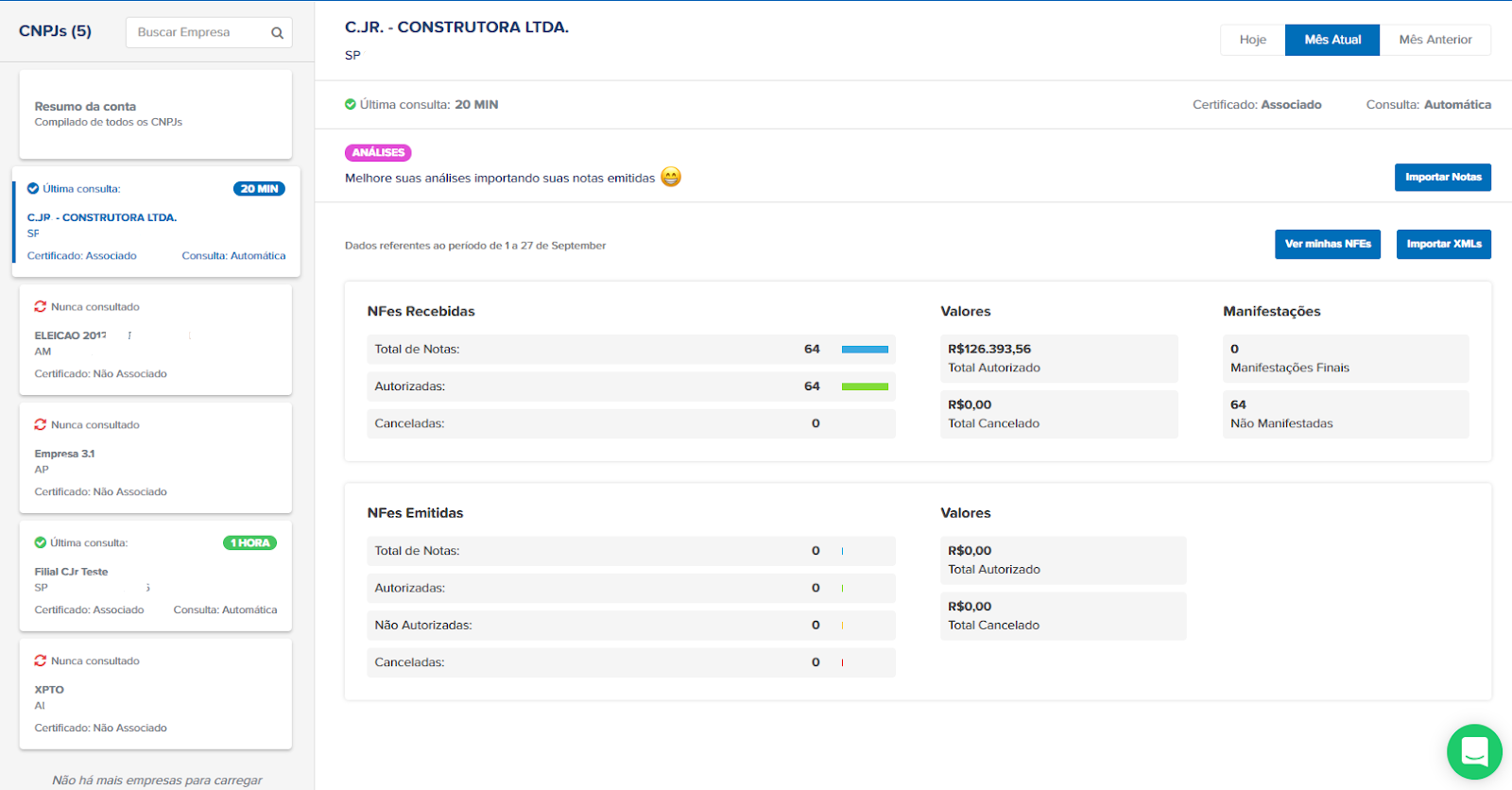Image resolution: width=1512 pixels, height=790 pixels.
Task: Click the blue Total de Notas progress bar
Action: pyautogui.click(x=865, y=350)
